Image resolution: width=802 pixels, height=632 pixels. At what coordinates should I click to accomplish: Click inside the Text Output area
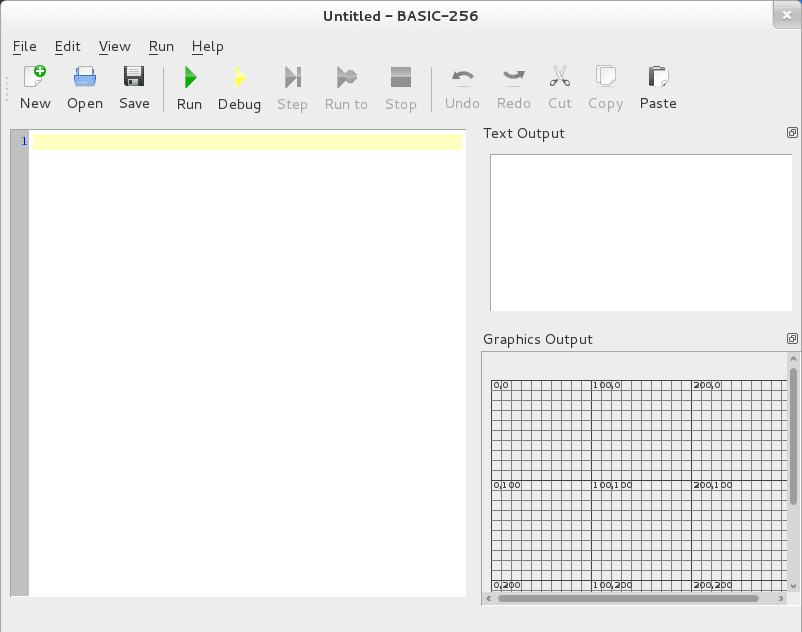click(641, 233)
